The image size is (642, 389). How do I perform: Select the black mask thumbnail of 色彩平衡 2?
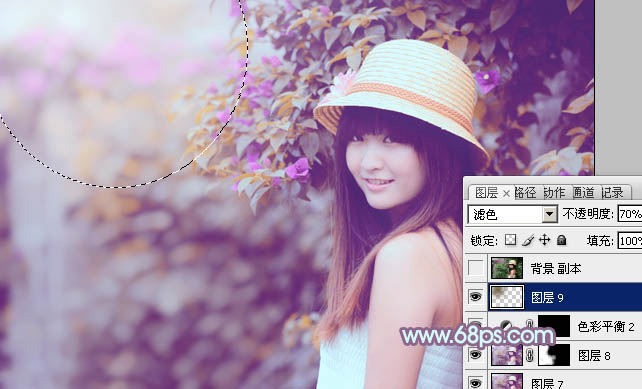(554, 326)
